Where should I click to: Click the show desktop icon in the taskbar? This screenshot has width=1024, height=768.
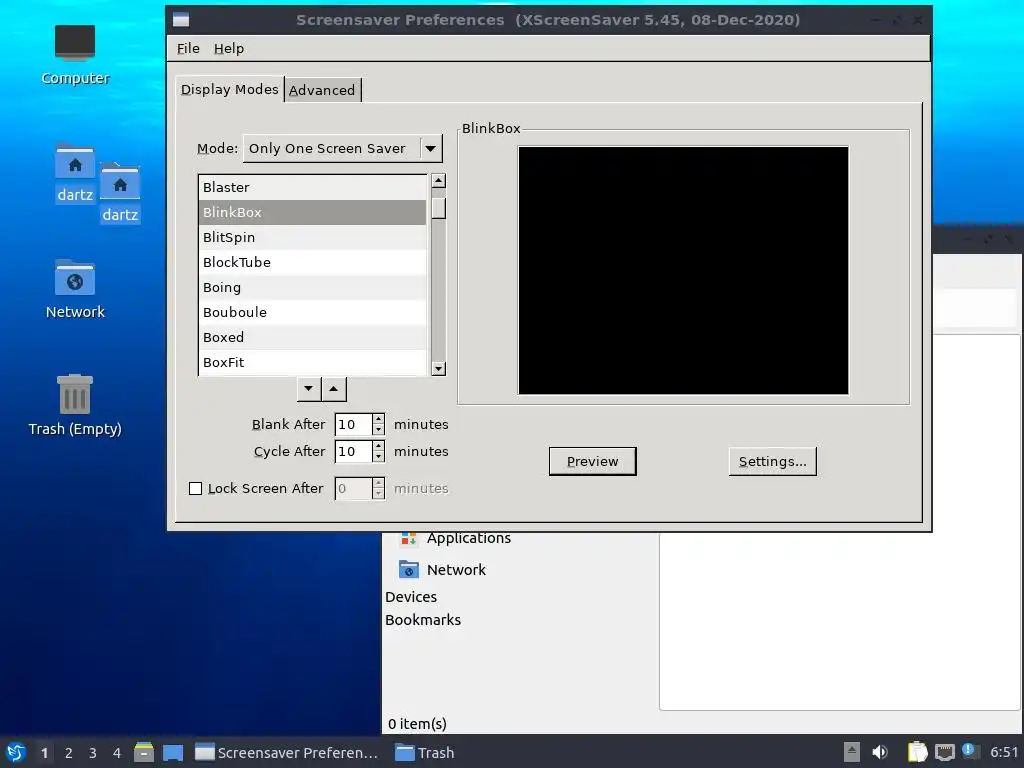(173, 752)
